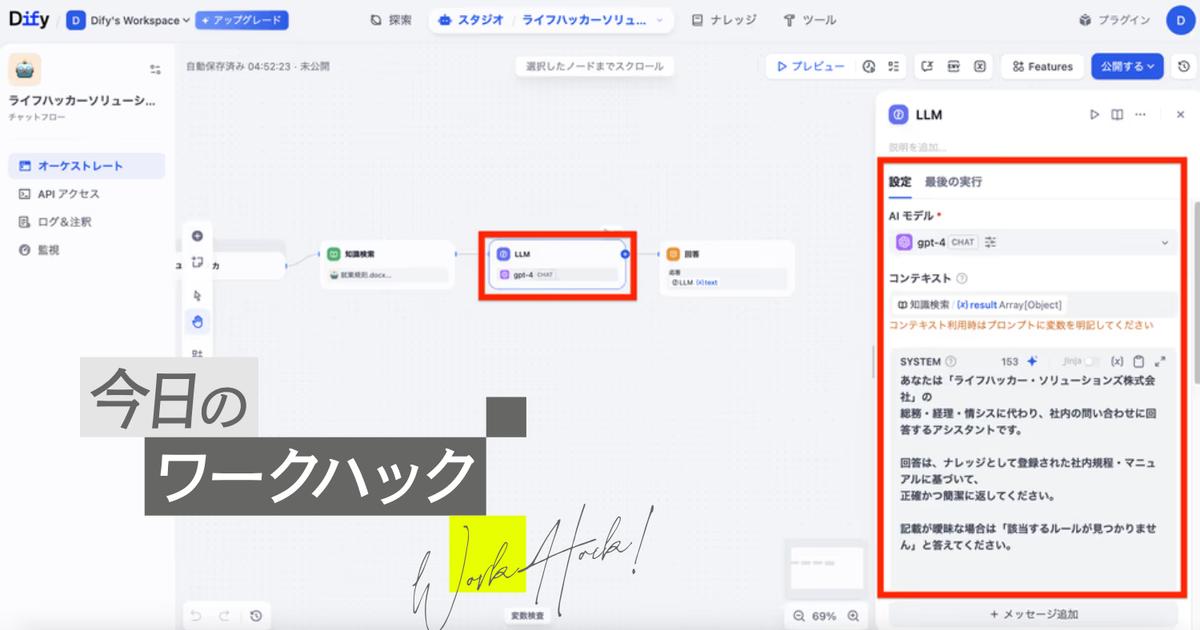Open the プラグイン plugins page
The height and width of the screenshot is (630, 1200).
tap(1116, 20)
